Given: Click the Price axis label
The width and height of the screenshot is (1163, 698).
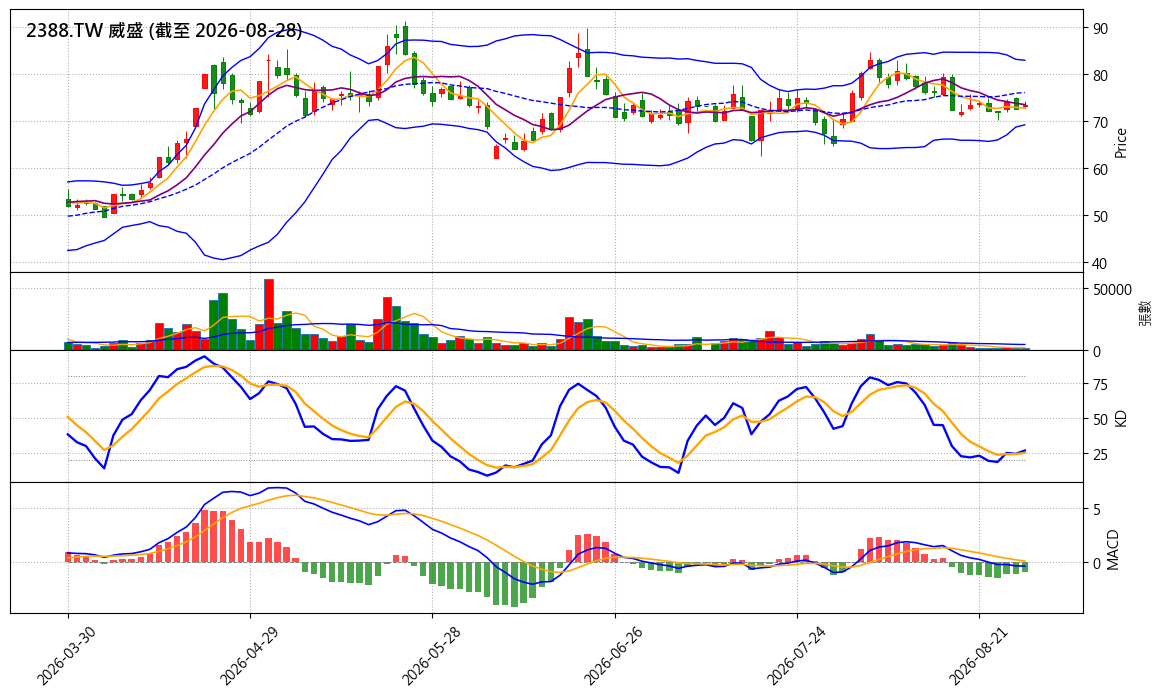Looking at the screenshot, I should pyautogui.click(x=1121, y=142).
